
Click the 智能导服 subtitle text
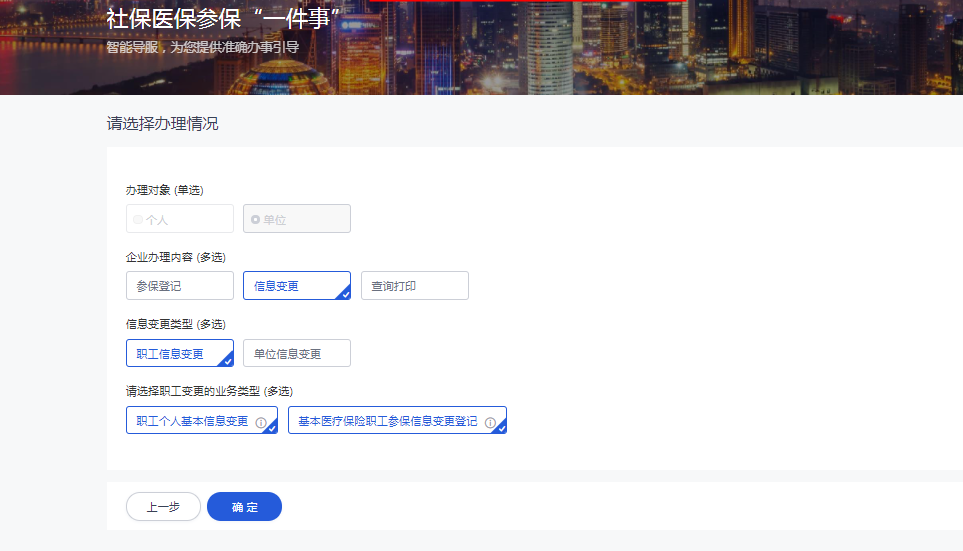click(202, 47)
